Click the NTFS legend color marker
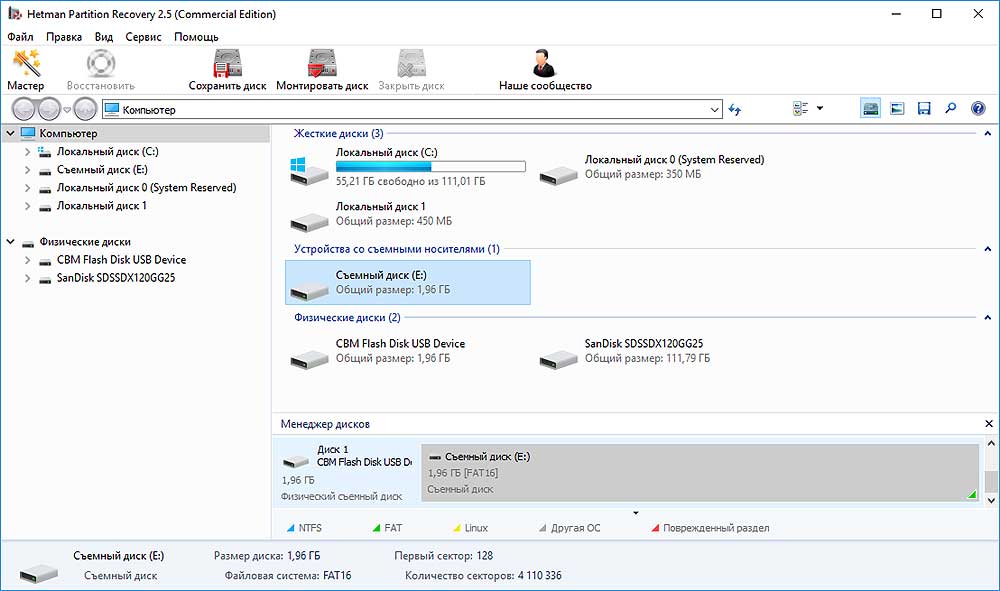Screen dimensions: 1000x591 click(291, 528)
